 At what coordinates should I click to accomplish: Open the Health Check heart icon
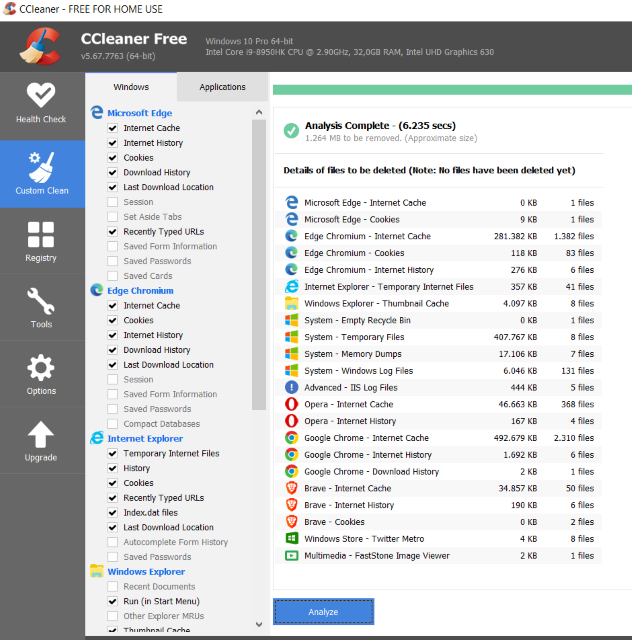click(41, 95)
